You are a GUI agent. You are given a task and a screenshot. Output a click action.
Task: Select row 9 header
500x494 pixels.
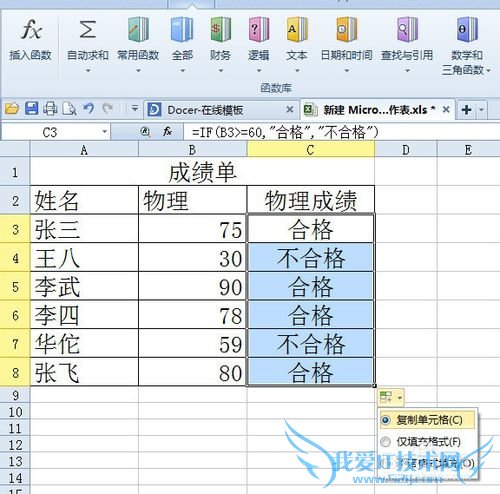point(15,395)
